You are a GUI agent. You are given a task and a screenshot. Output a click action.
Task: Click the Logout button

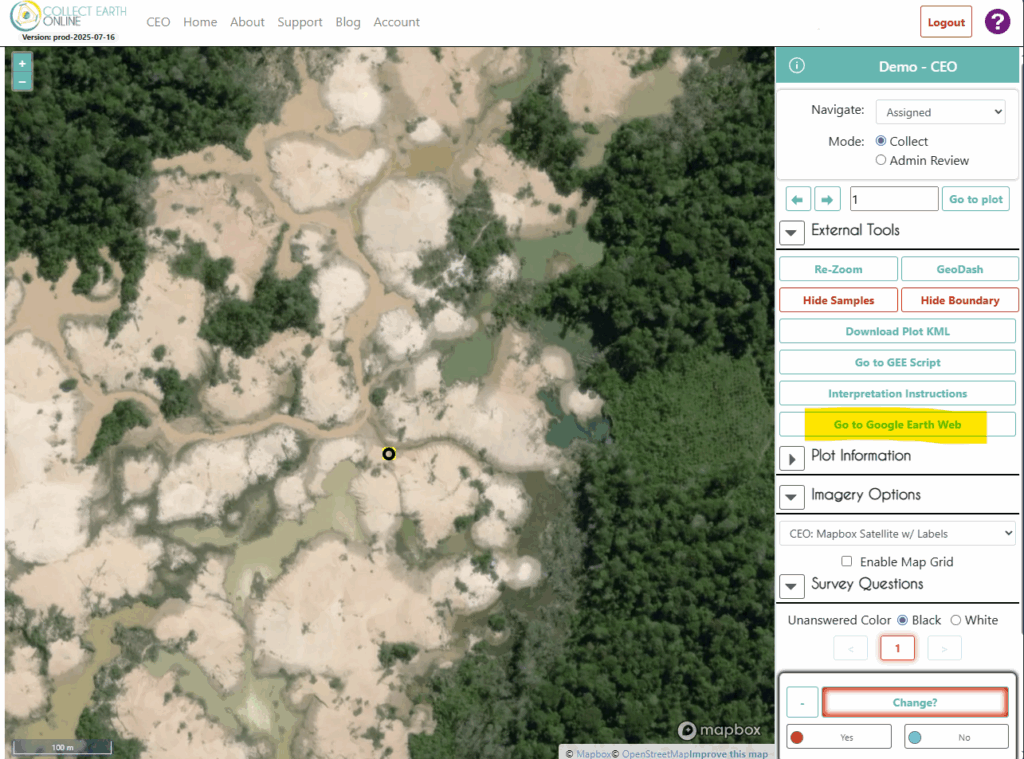click(945, 22)
